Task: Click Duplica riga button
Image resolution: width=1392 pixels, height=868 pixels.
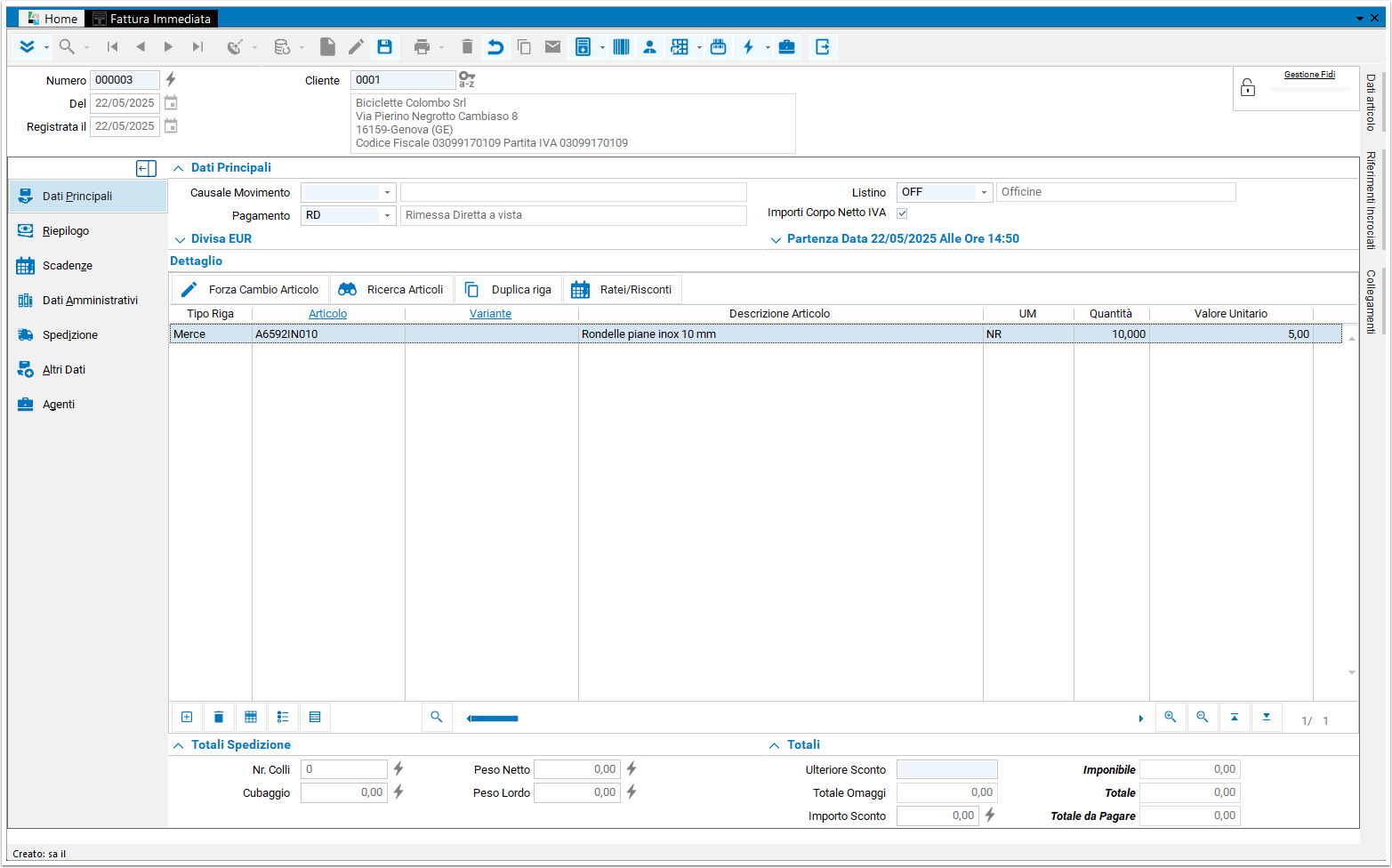Action: (509, 290)
